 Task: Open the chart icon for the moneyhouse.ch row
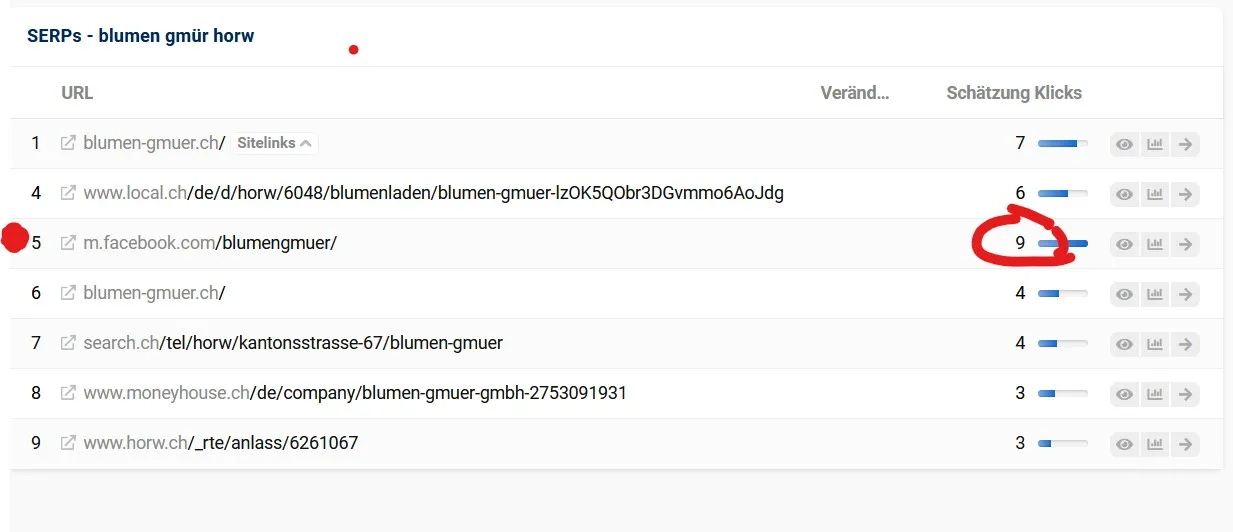pyautogui.click(x=1155, y=394)
